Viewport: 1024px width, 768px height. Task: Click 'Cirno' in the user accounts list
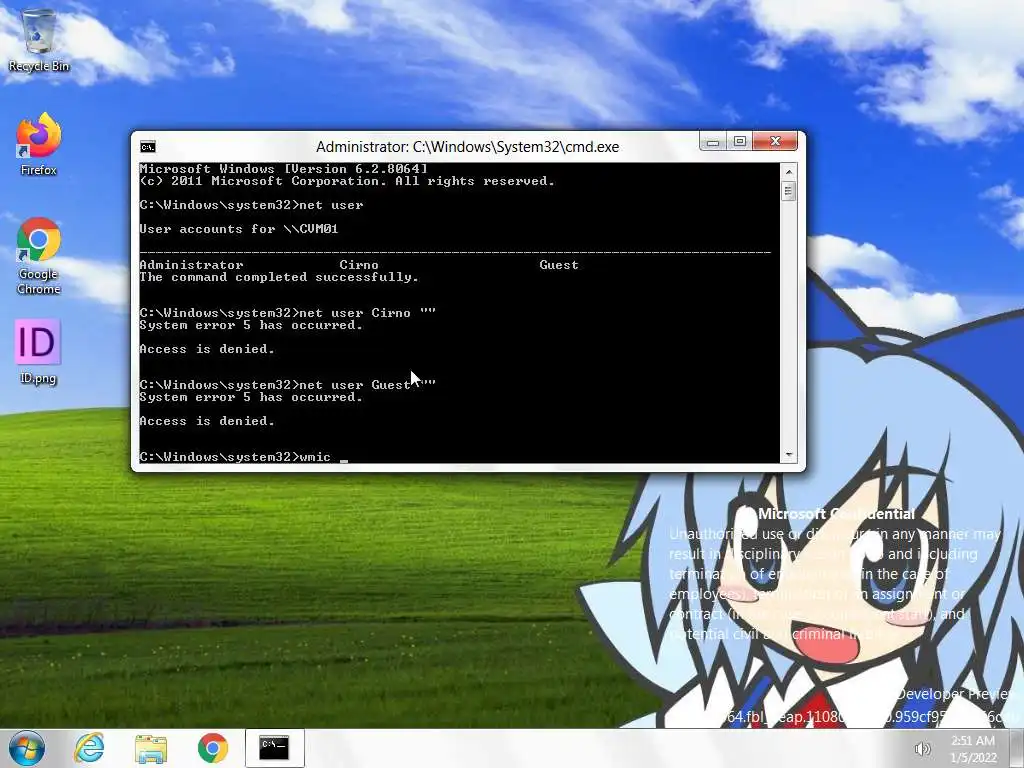coord(359,265)
